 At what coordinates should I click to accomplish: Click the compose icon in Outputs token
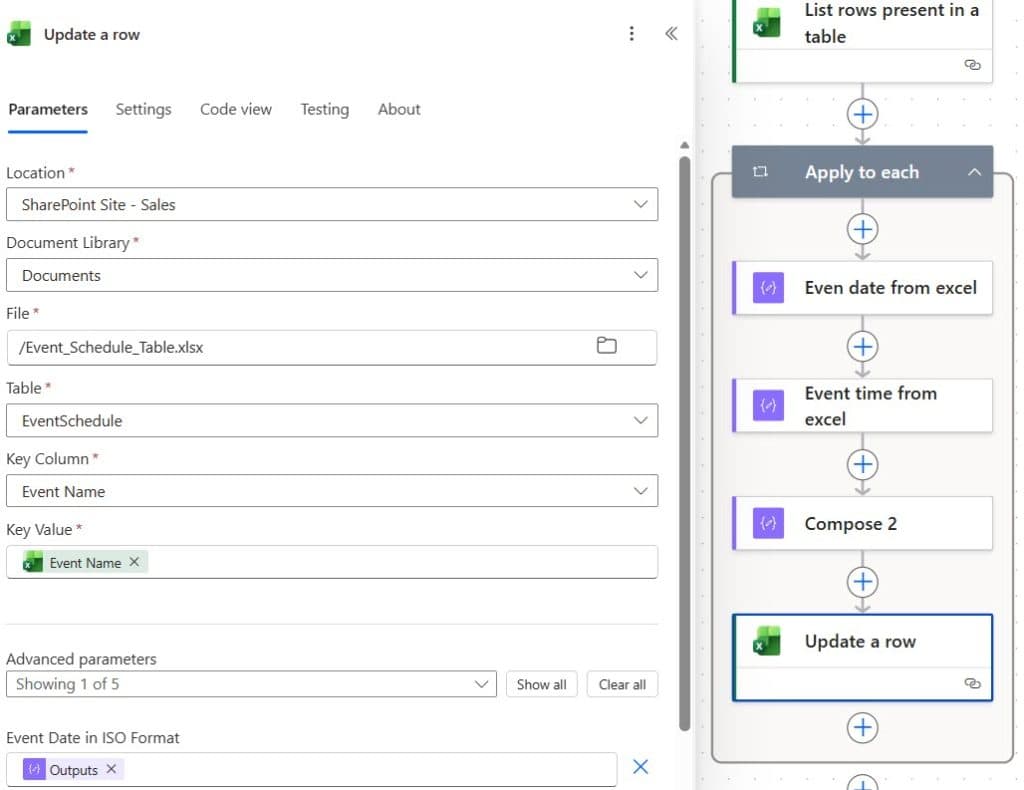pos(34,769)
